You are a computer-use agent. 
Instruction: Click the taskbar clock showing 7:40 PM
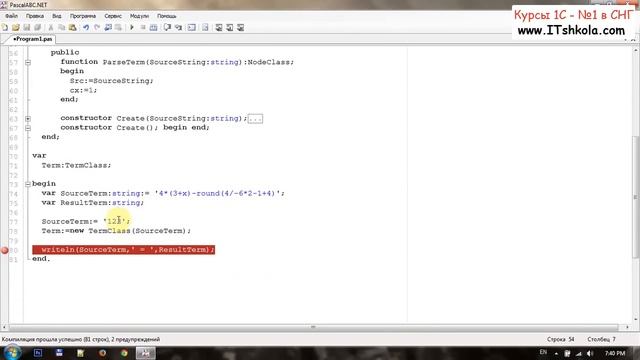coord(615,353)
